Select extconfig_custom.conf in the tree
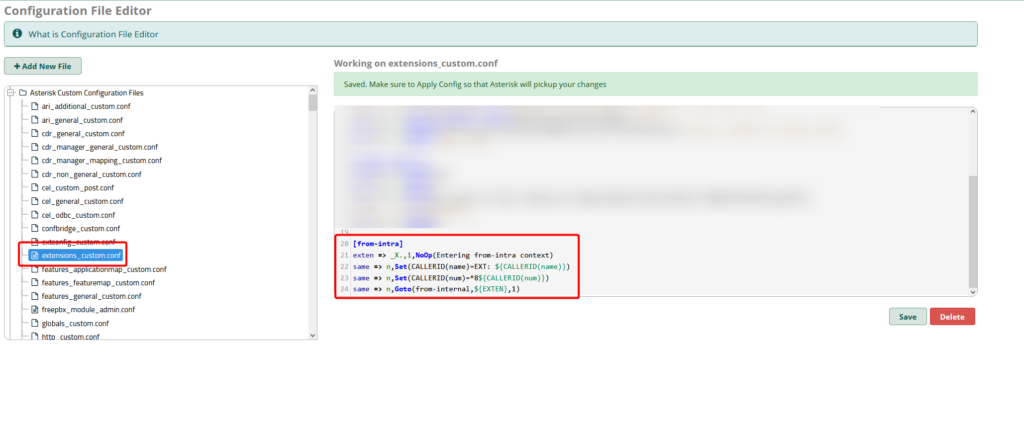Image resolution: width=1024 pixels, height=427 pixels. 78,242
